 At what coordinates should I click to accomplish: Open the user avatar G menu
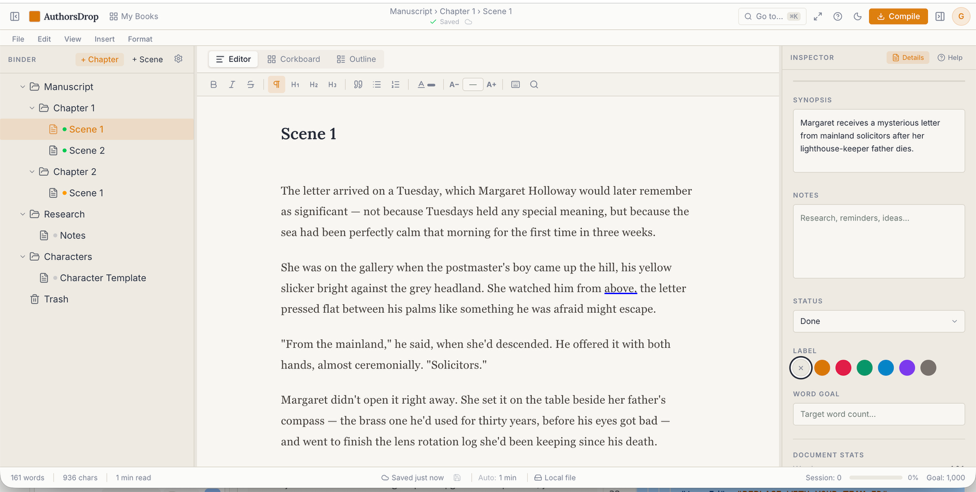[960, 16]
